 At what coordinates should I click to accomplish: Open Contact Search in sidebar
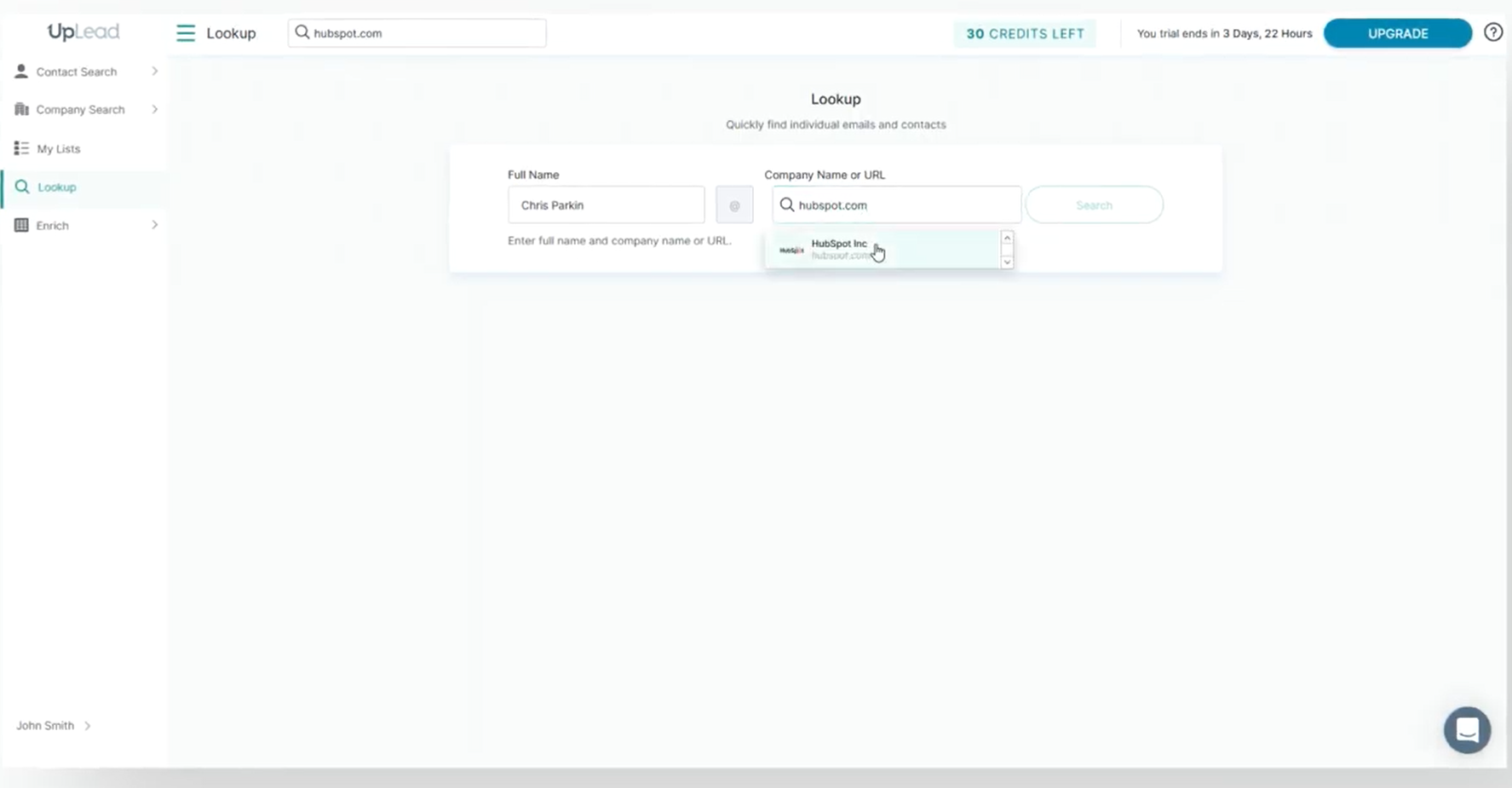[83, 72]
